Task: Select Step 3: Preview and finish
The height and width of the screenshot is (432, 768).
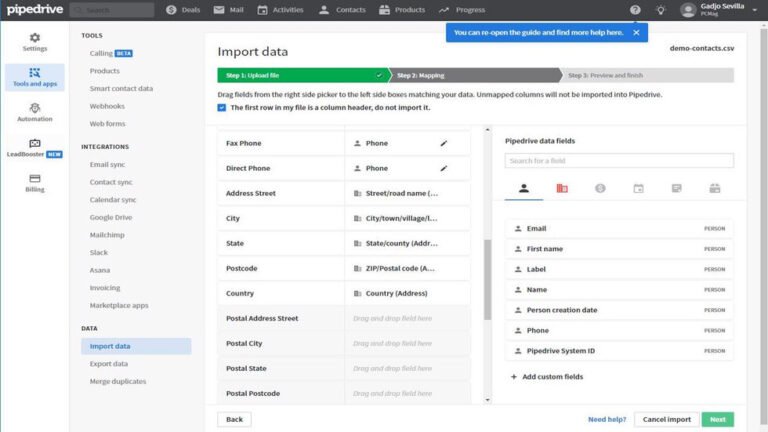Action: click(647, 75)
